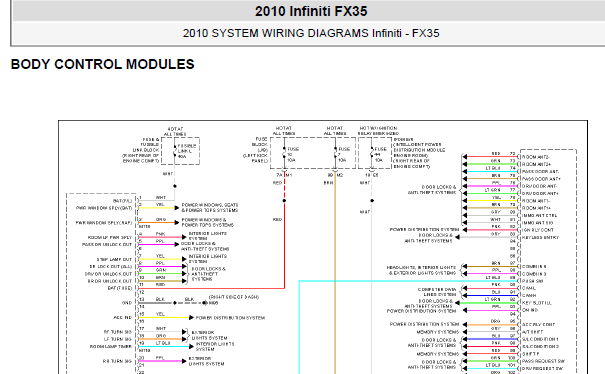
Task: Click 'MEMORY SYSTEMS' beside the A/T SHIFT wire
Action: [438, 332]
